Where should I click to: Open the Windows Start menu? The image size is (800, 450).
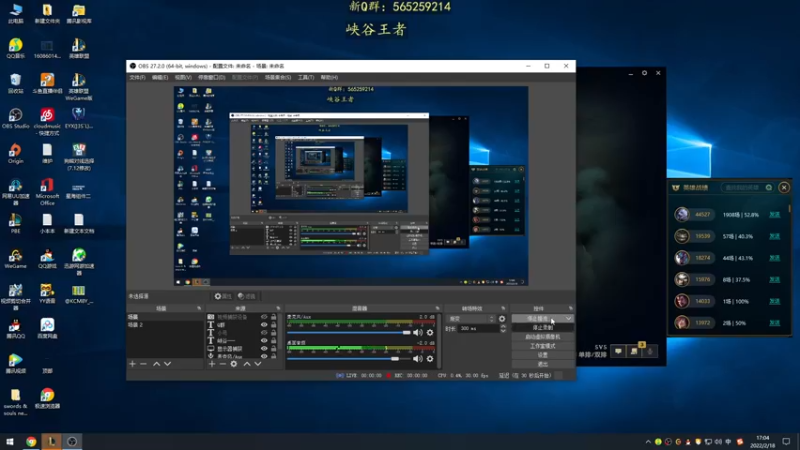point(10,441)
